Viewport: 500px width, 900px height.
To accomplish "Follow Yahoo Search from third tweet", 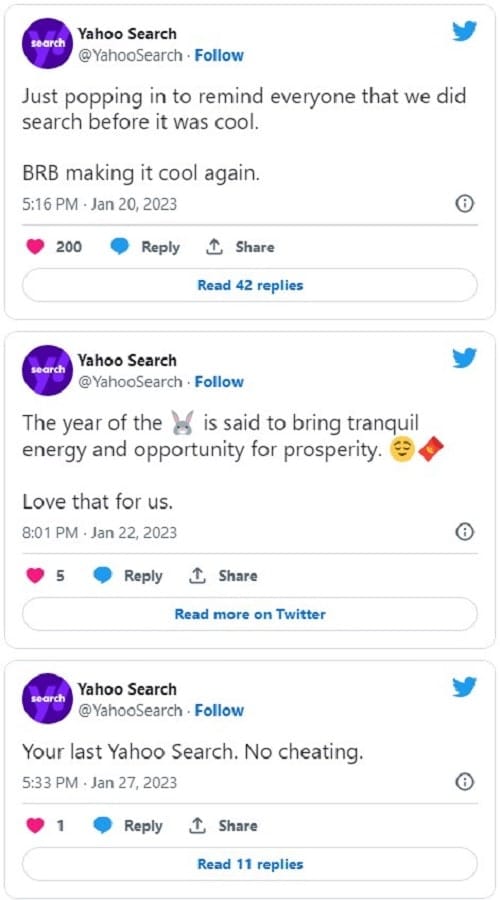I will 219,711.
